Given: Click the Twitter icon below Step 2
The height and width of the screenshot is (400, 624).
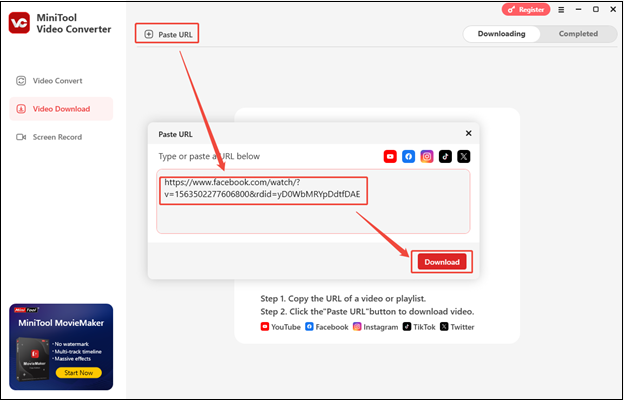Looking at the screenshot, I should pyautogui.click(x=444, y=327).
